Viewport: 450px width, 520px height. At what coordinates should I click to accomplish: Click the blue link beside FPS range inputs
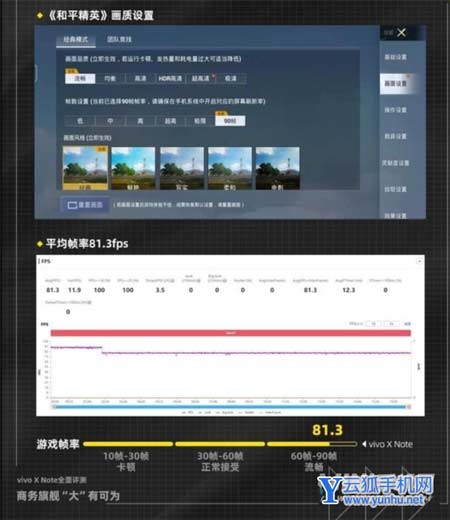click(407, 324)
